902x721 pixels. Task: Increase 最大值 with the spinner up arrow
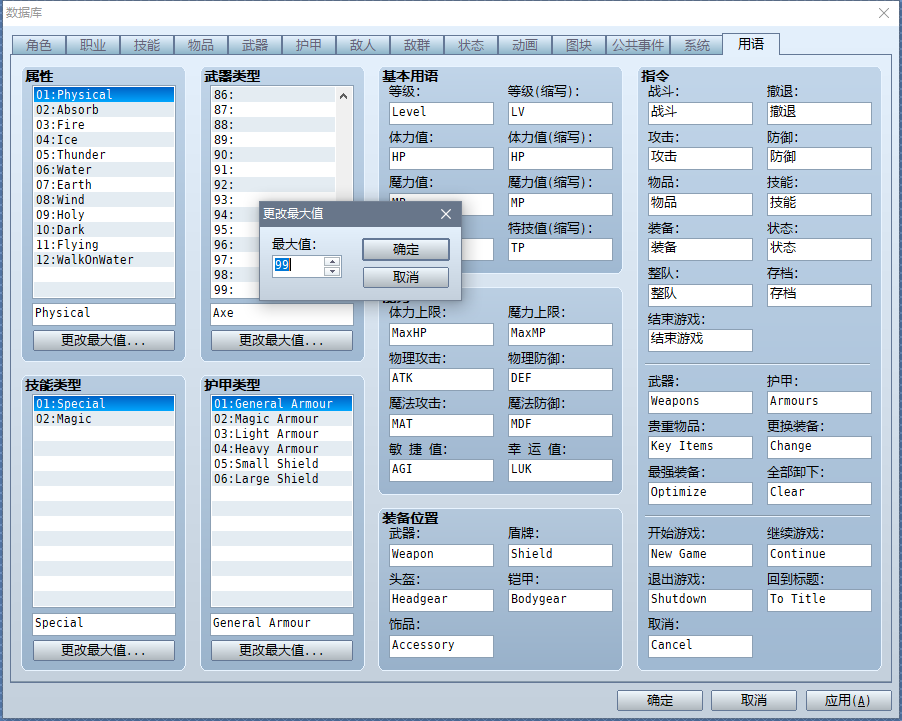tap(332, 261)
